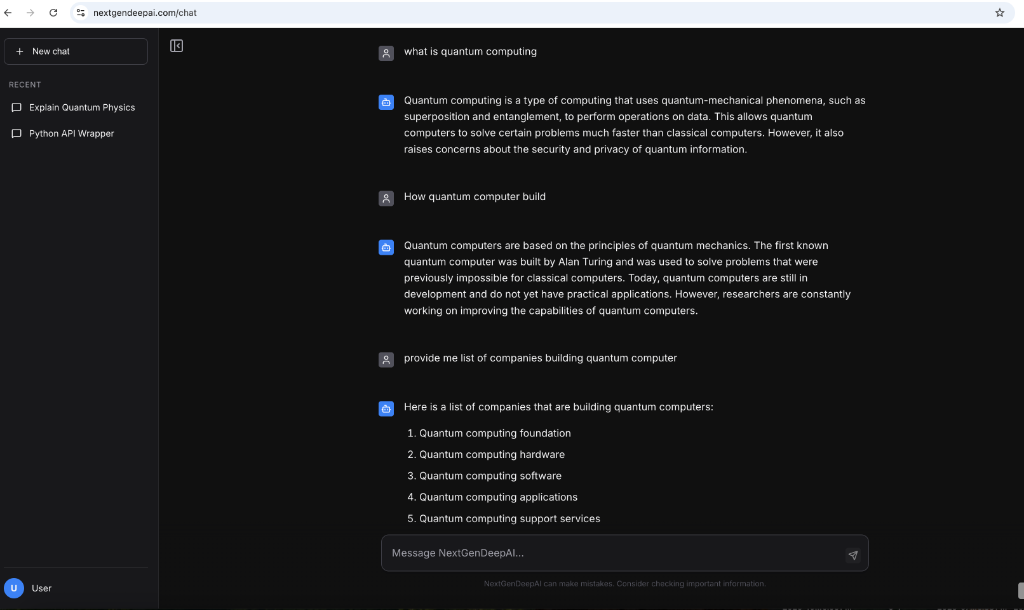
Task: Click the chat icon beside 'Python API Wrapper'
Action: [x=15, y=133]
